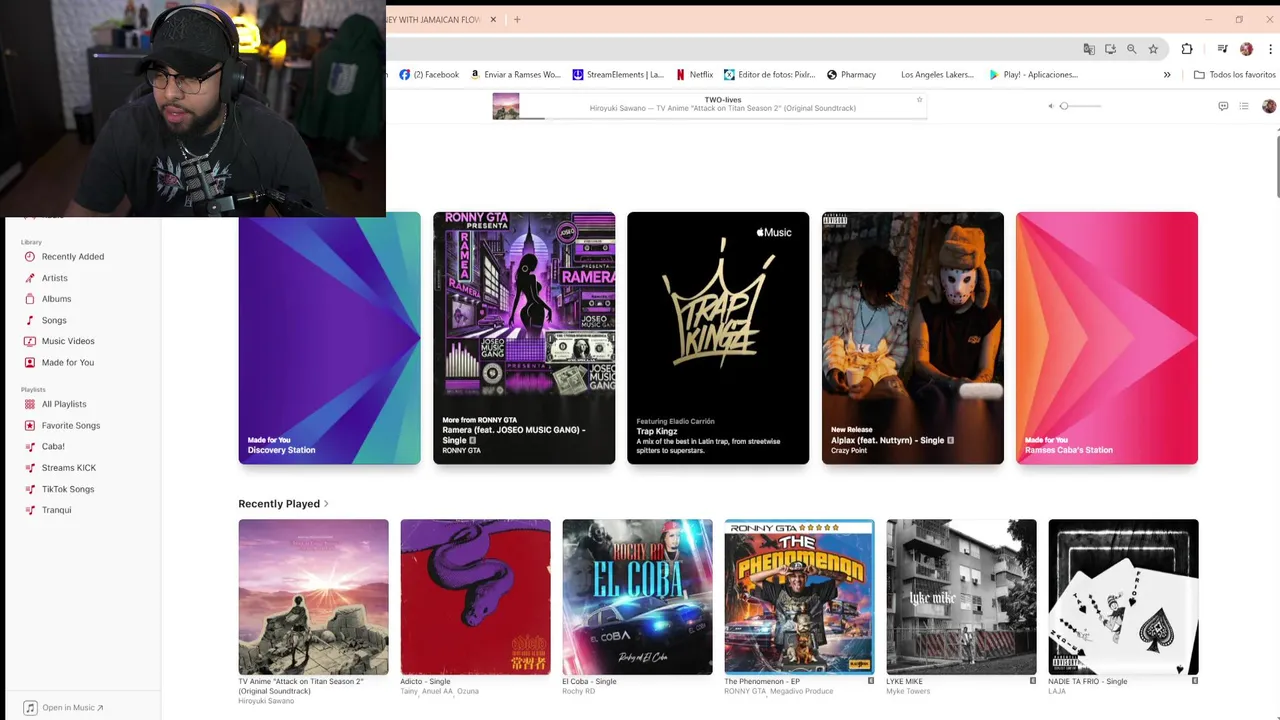1280x720 pixels.
Task: Click the Hiroyuki Sawano artist link under the album
Action: tap(266, 701)
